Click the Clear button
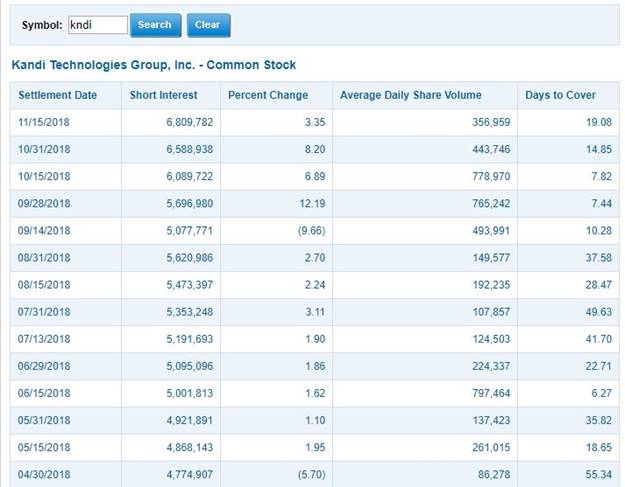This screenshot has height=487, width=625. tap(208, 25)
